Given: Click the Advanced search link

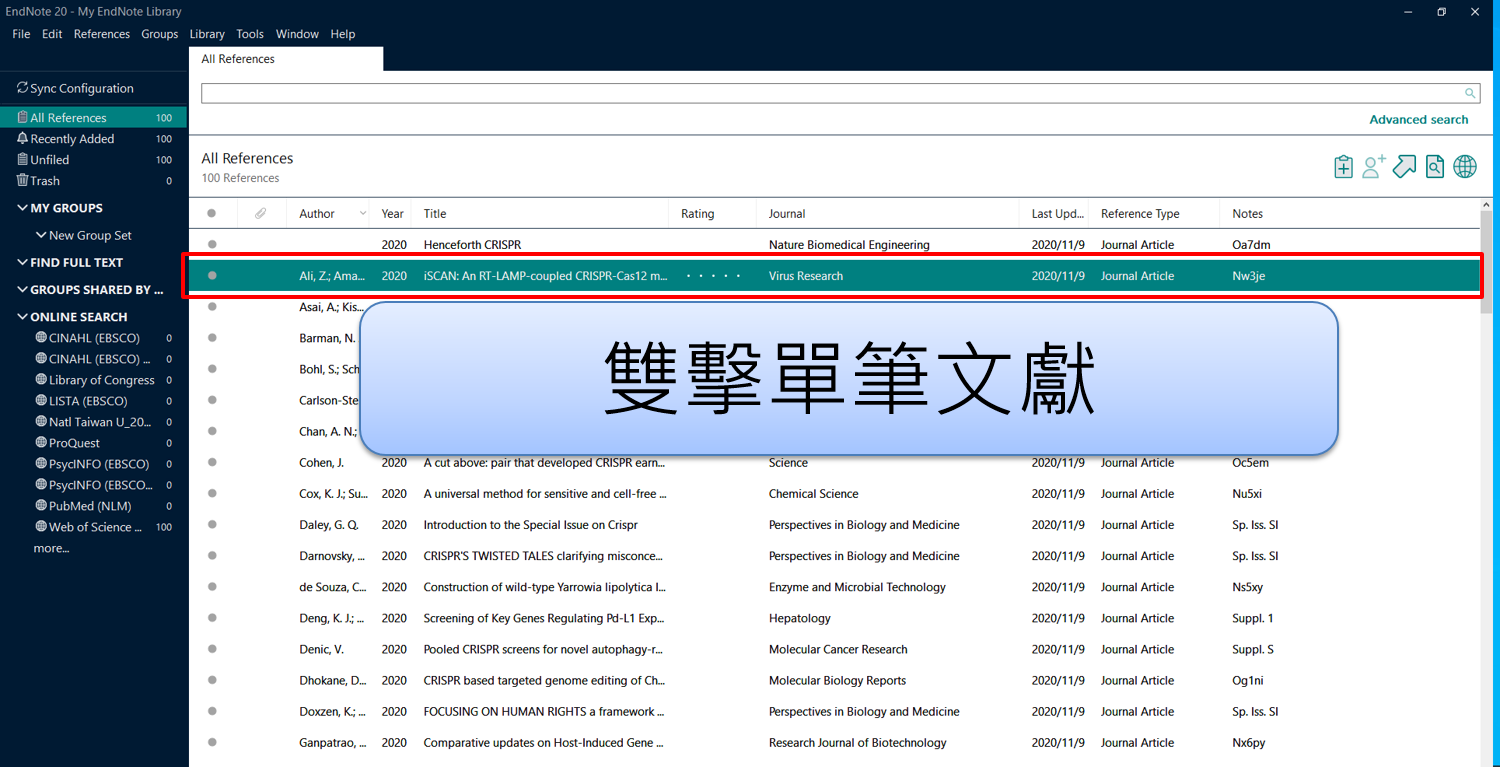Looking at the screenshot, I should click(1419, 119).
